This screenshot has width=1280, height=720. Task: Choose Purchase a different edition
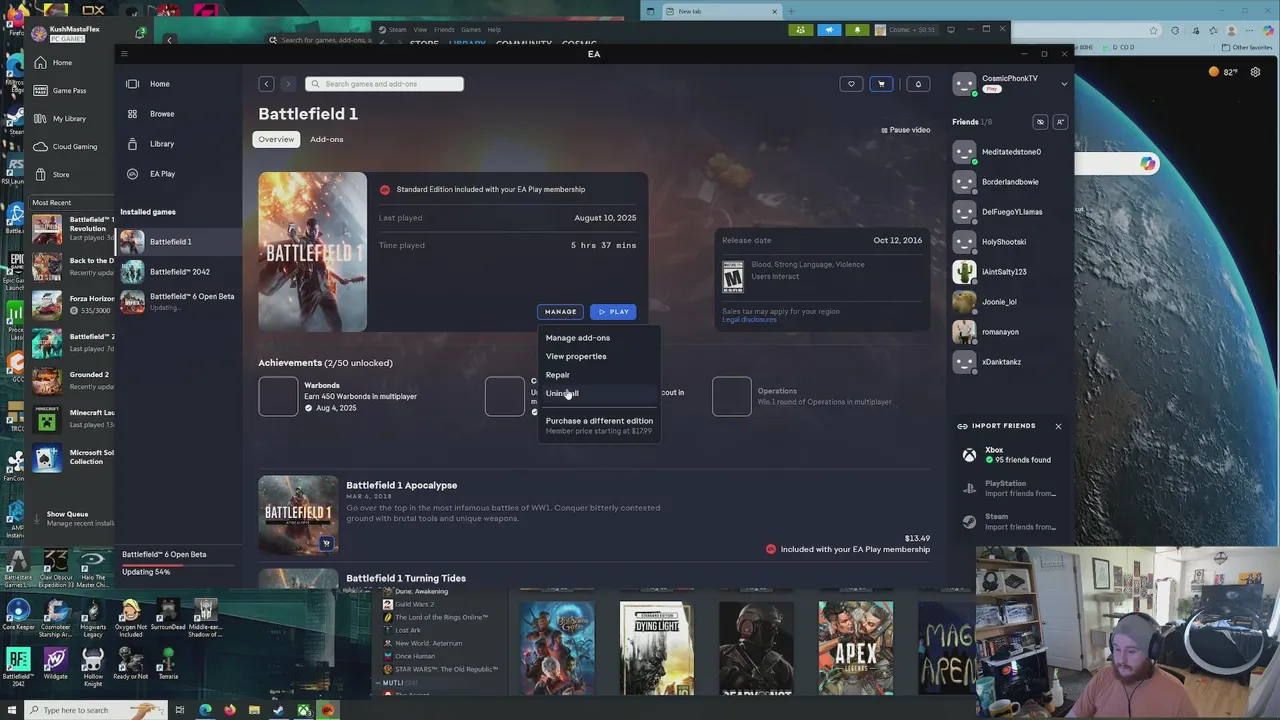tap(599, 425)
